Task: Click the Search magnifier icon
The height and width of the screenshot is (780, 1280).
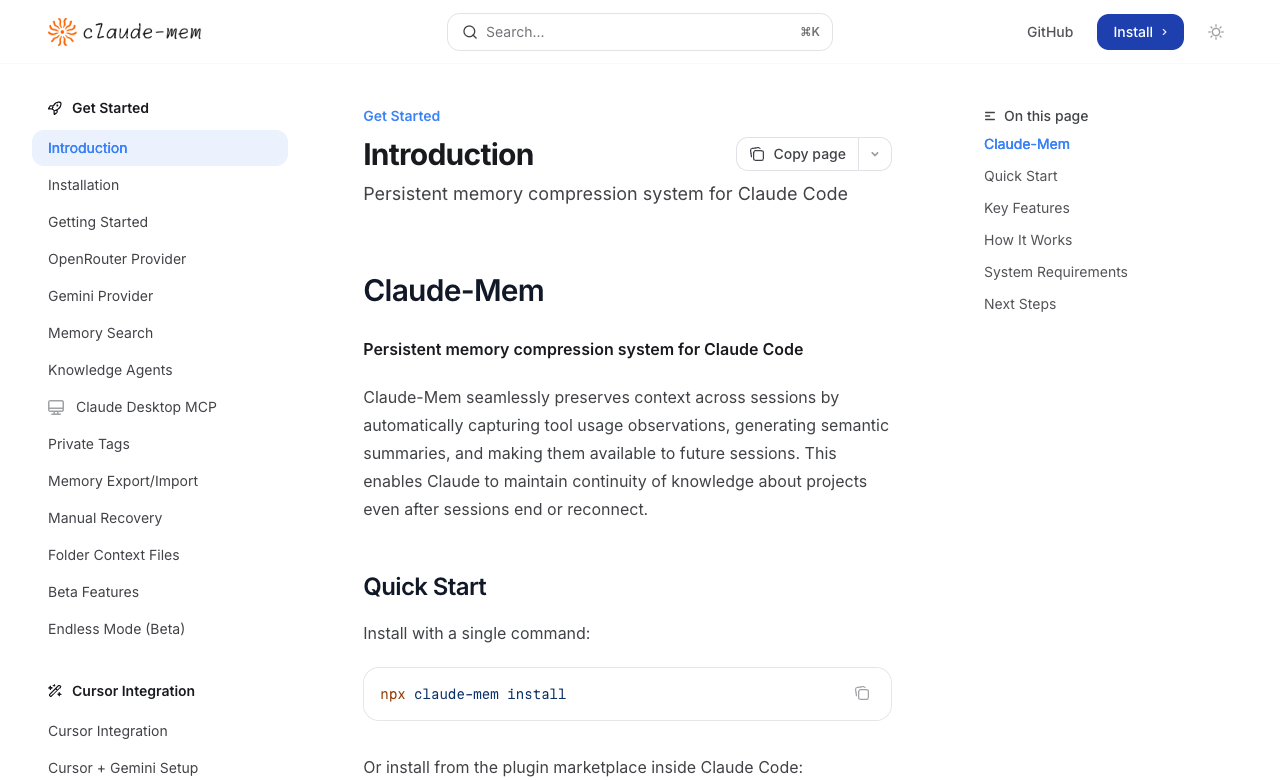Action: pos(470,32)
